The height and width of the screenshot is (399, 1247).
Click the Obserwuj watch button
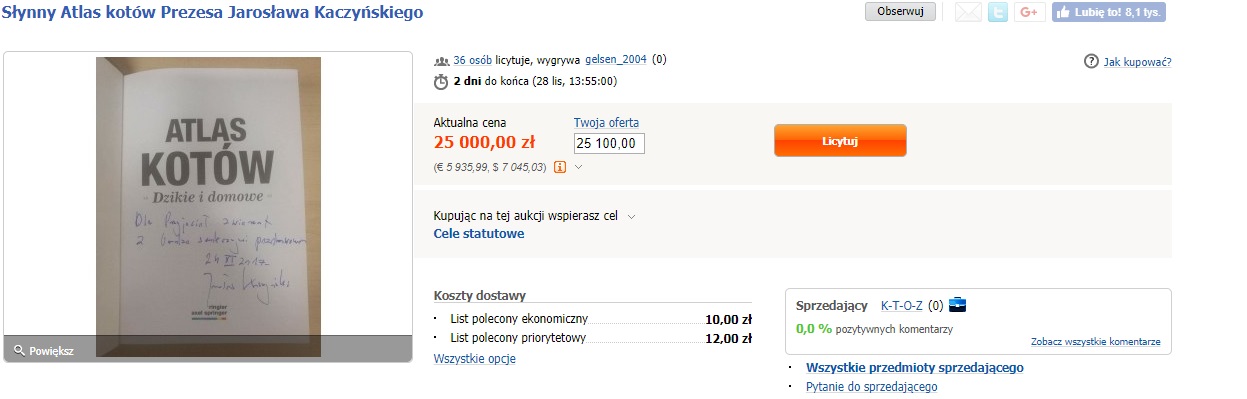coord(900,12)
